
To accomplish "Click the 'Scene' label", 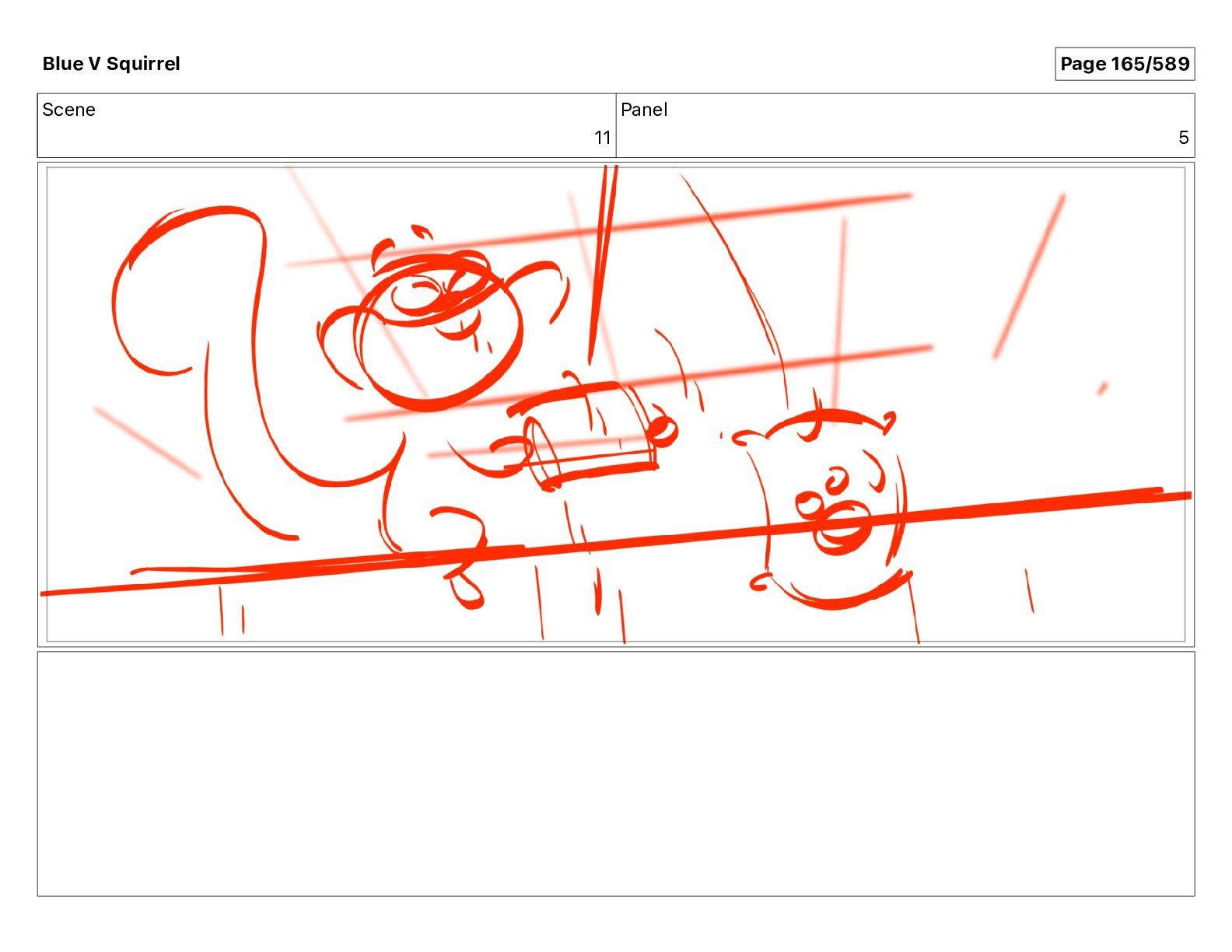I will tap(69, 110).
